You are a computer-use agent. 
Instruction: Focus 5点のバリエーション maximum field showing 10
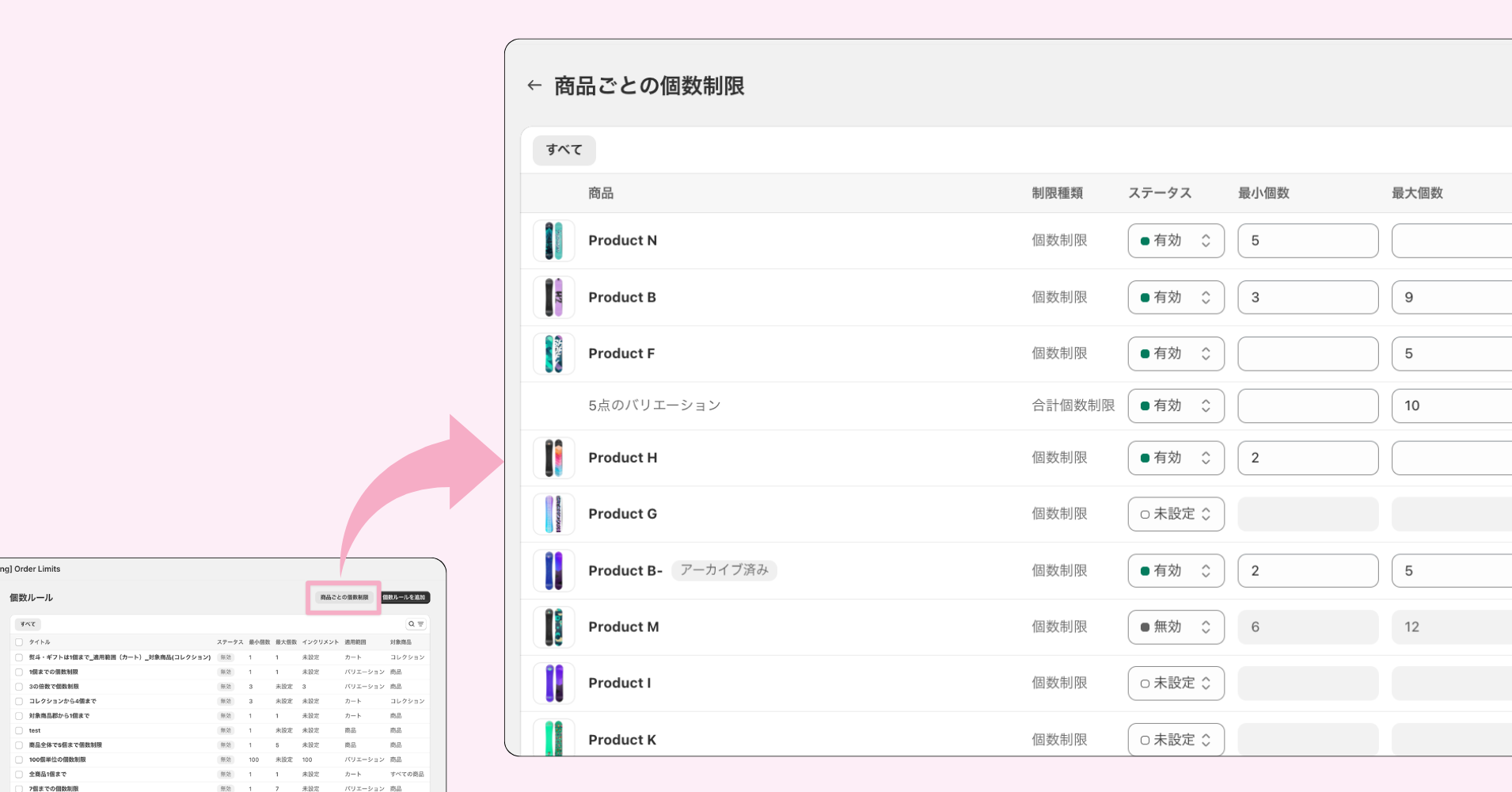click(x=1452, y=406)
